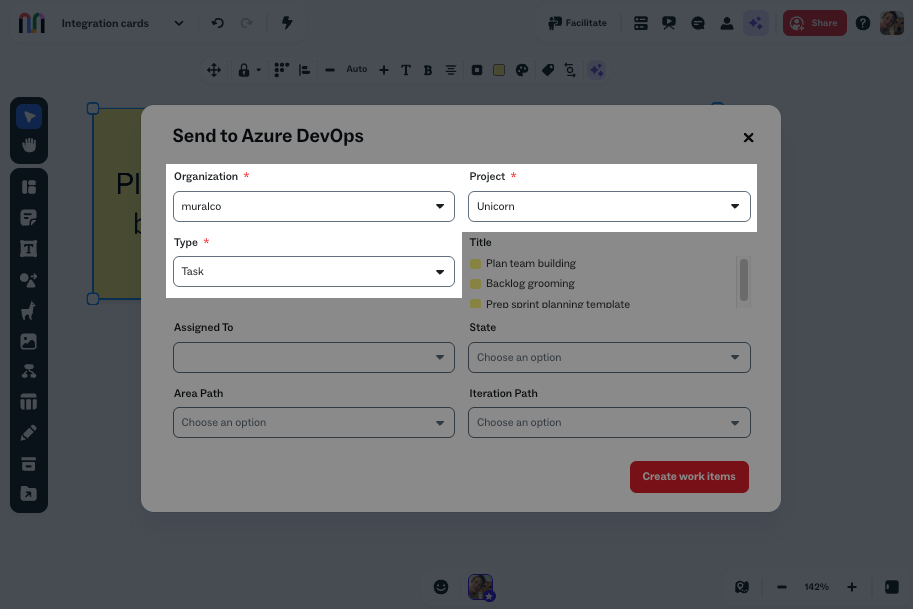The height and width of the screenshot is (609, 913).
Task: Click the 142% zoom level
Action: [816, 587]
